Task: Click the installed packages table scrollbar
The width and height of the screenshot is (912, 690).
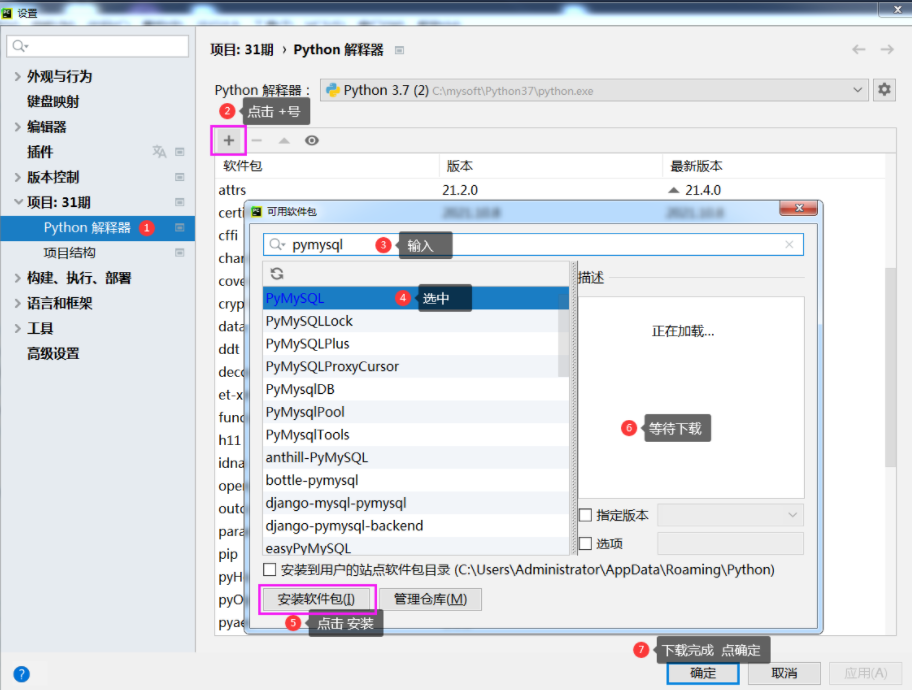Action: tap(890, 367)
